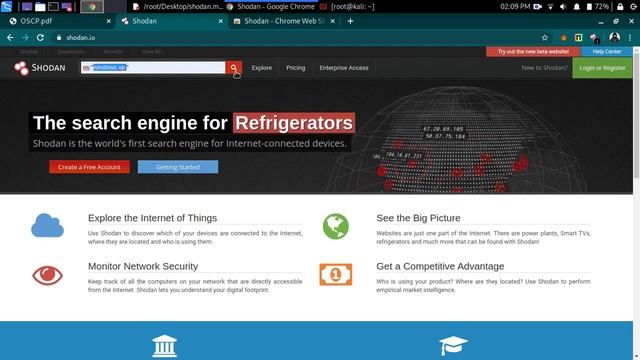Click the See the Big Picture heading
640x360 pixels.
pyautogui.click(x=418, y=218)
